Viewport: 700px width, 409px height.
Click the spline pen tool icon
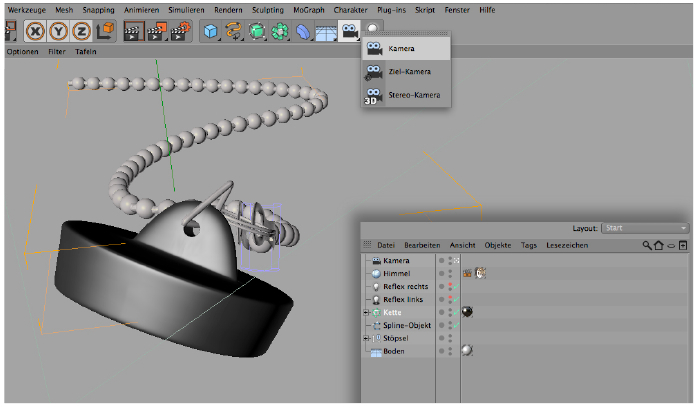pos(234,31)
